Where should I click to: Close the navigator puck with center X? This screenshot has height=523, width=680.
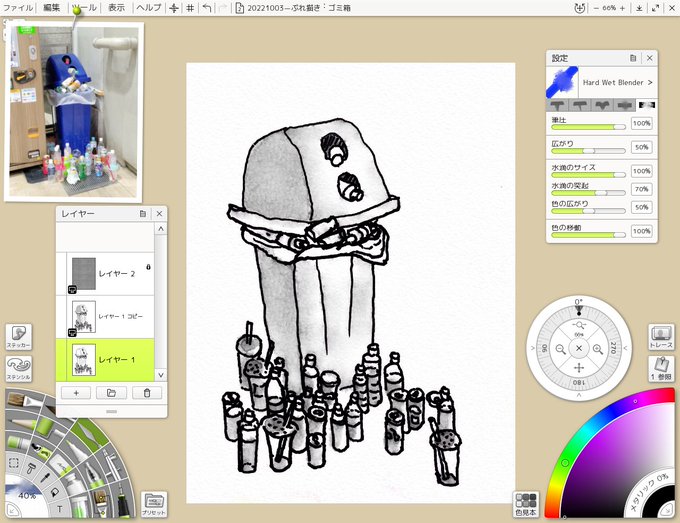579,348
